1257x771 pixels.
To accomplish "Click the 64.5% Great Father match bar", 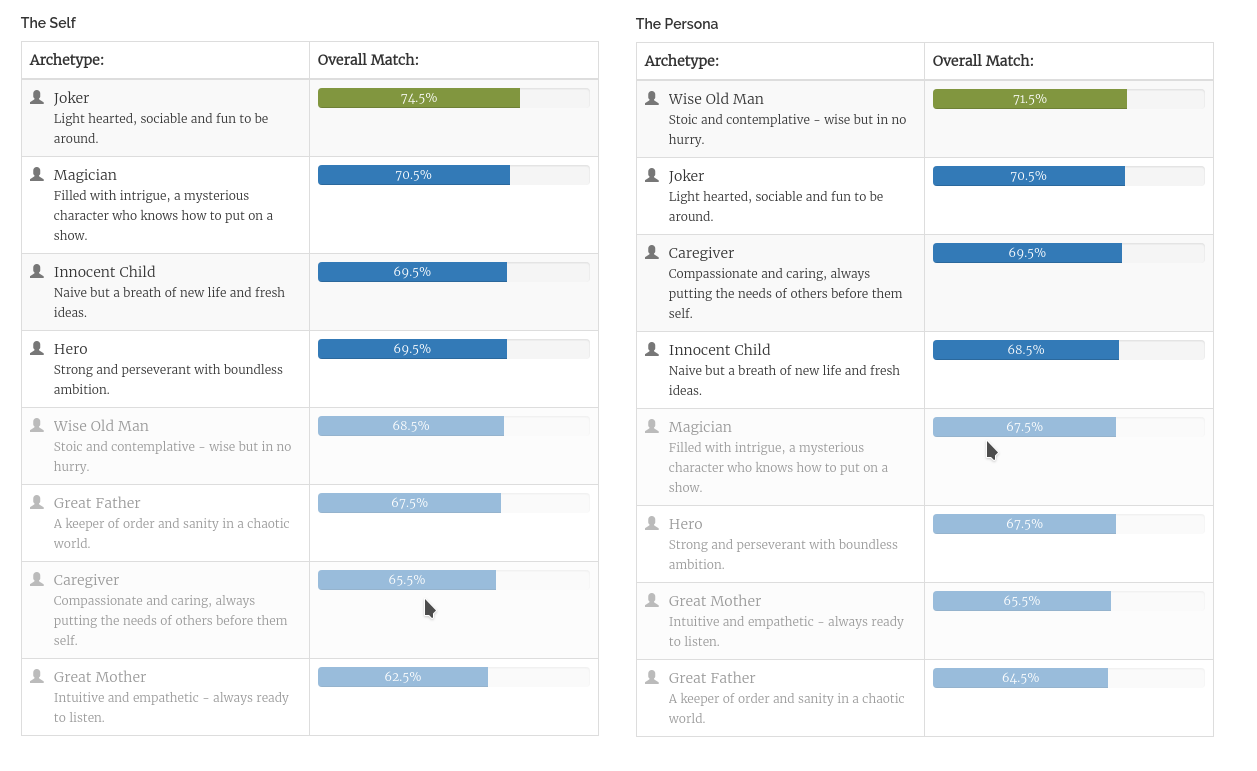I will pyautogui.click(x=1020, y=678).
